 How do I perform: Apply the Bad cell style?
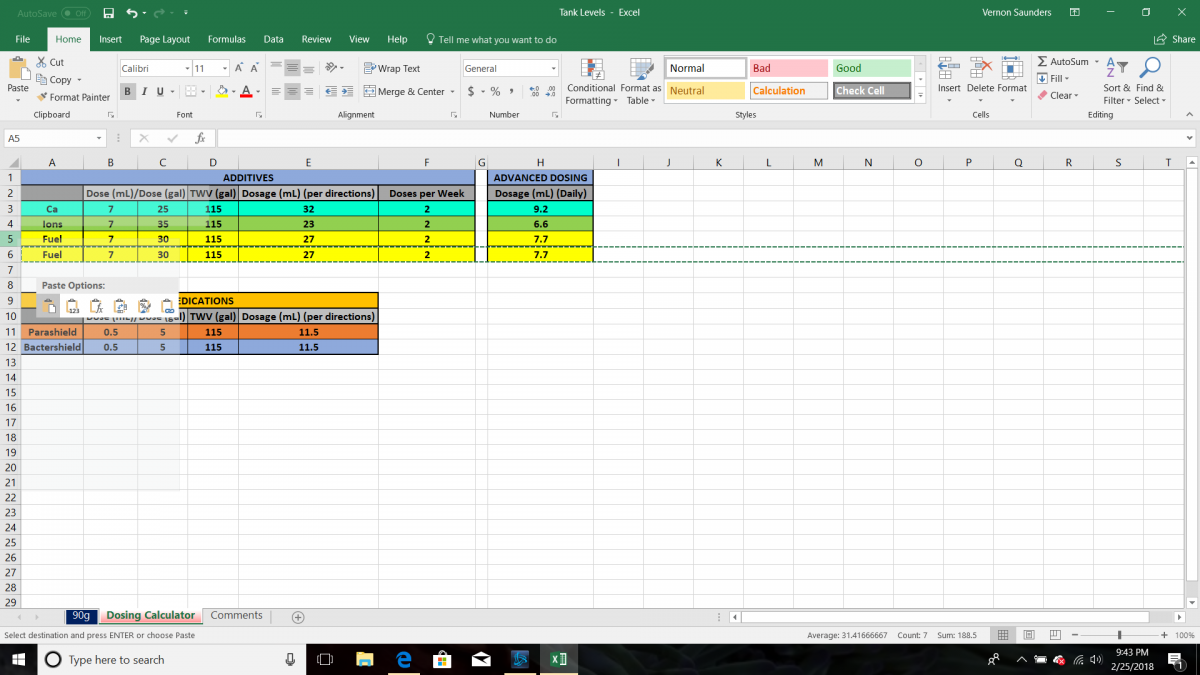(788, 68)
